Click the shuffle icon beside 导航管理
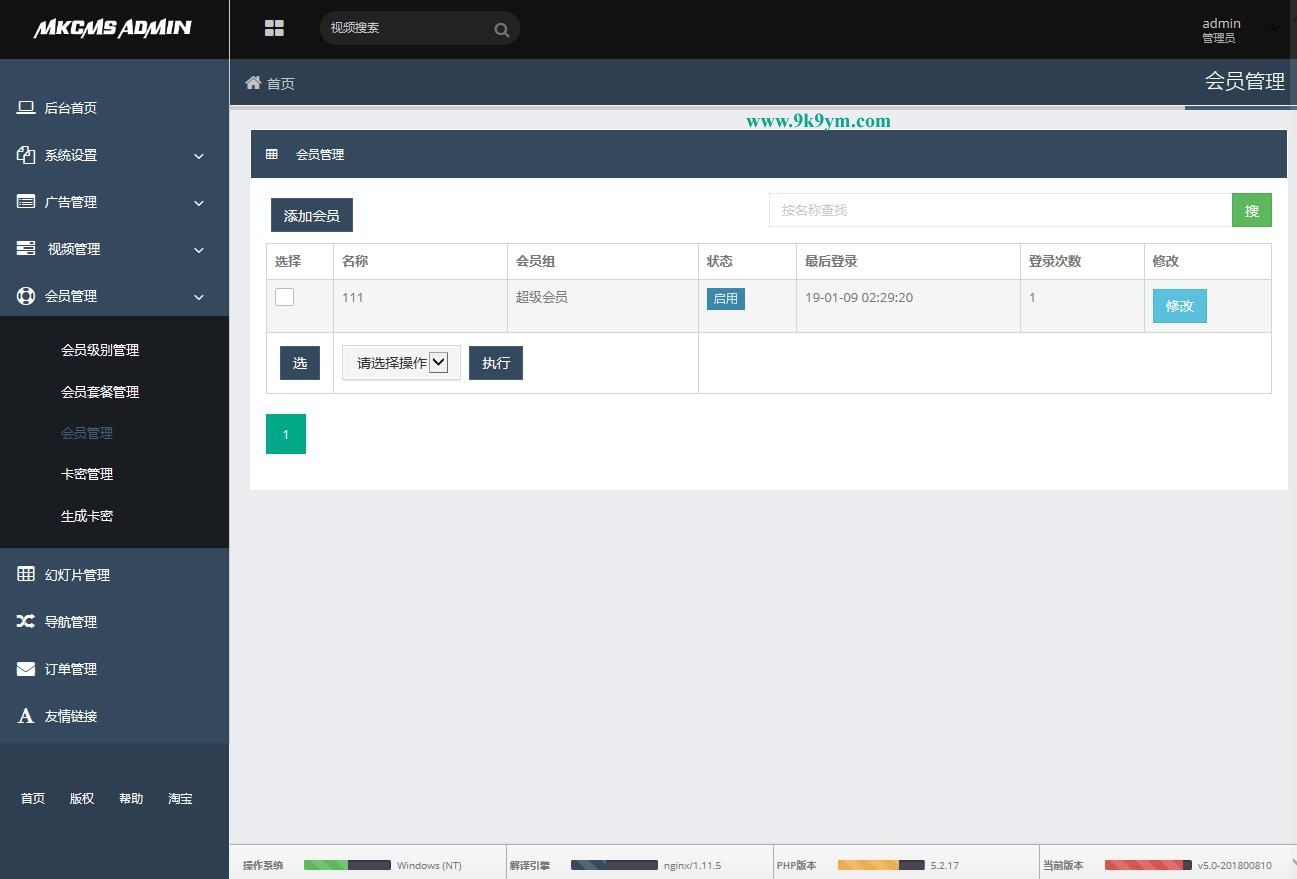Viewport: 1297px width, 879px height. coord(26,621)
